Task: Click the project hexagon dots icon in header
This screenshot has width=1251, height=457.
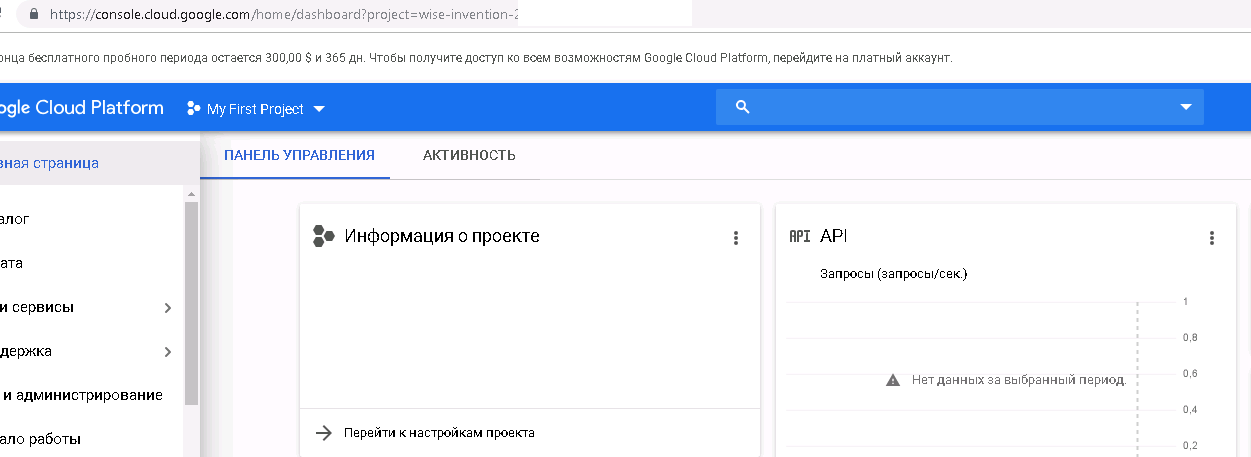Action: tap(194, 108)
